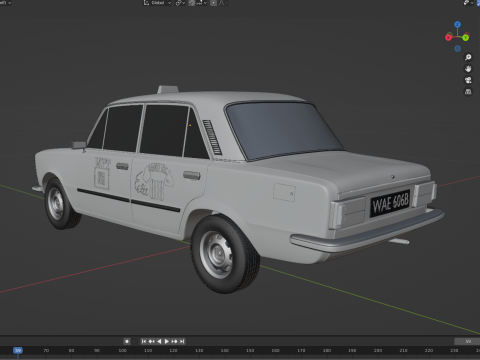Toggle the auto keying record button
The width and height of the screenshot is (480, 360).
click(127, 341)
